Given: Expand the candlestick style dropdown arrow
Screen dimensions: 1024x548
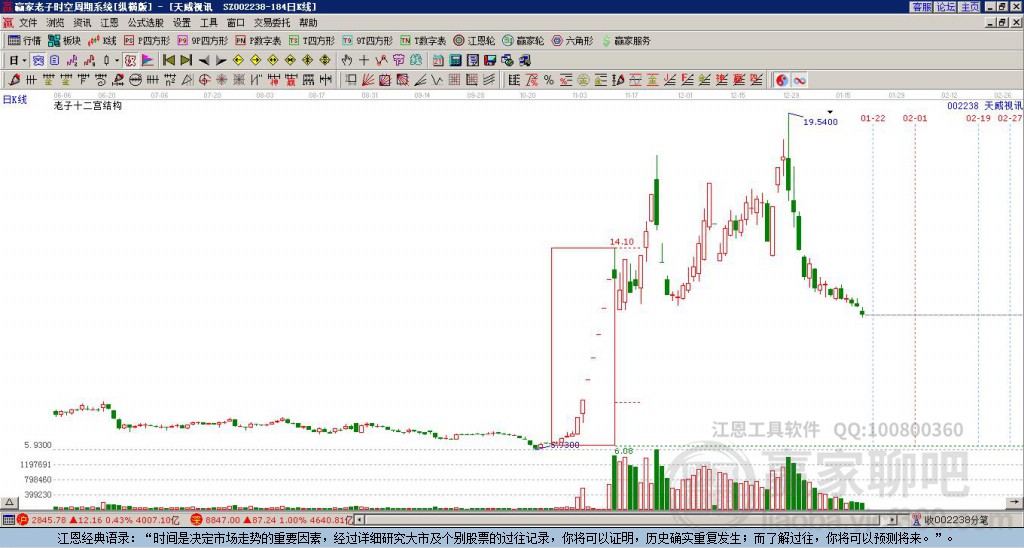Looking at the screenshot, I should point(116,60).
